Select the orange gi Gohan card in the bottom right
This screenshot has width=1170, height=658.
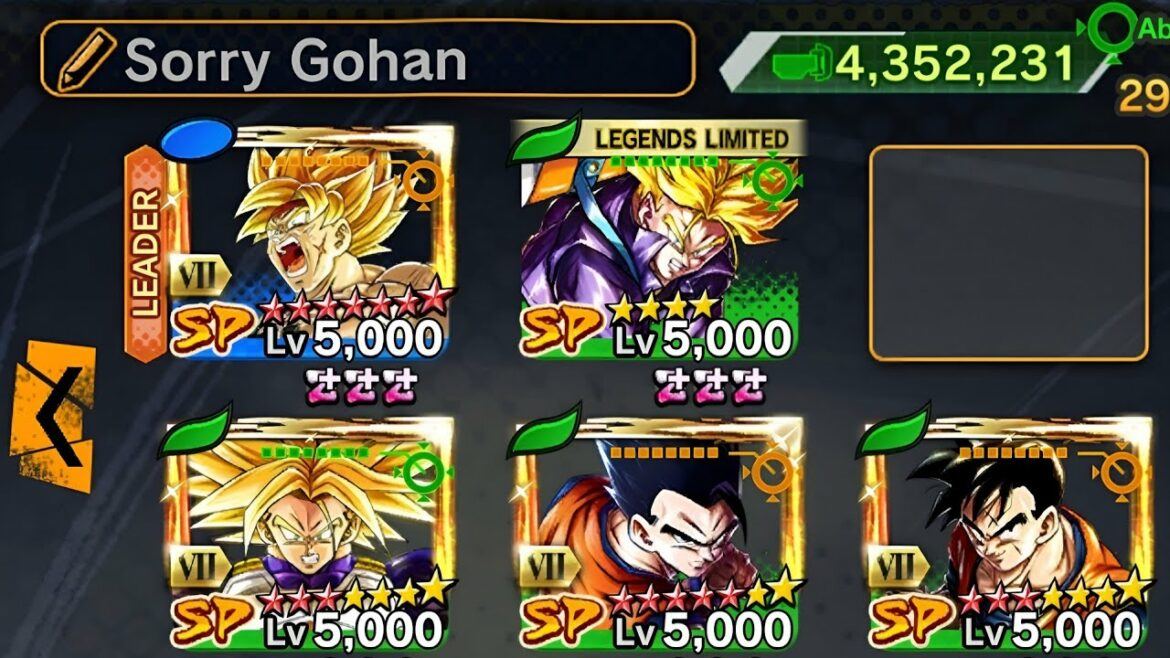pos(1007,533)
